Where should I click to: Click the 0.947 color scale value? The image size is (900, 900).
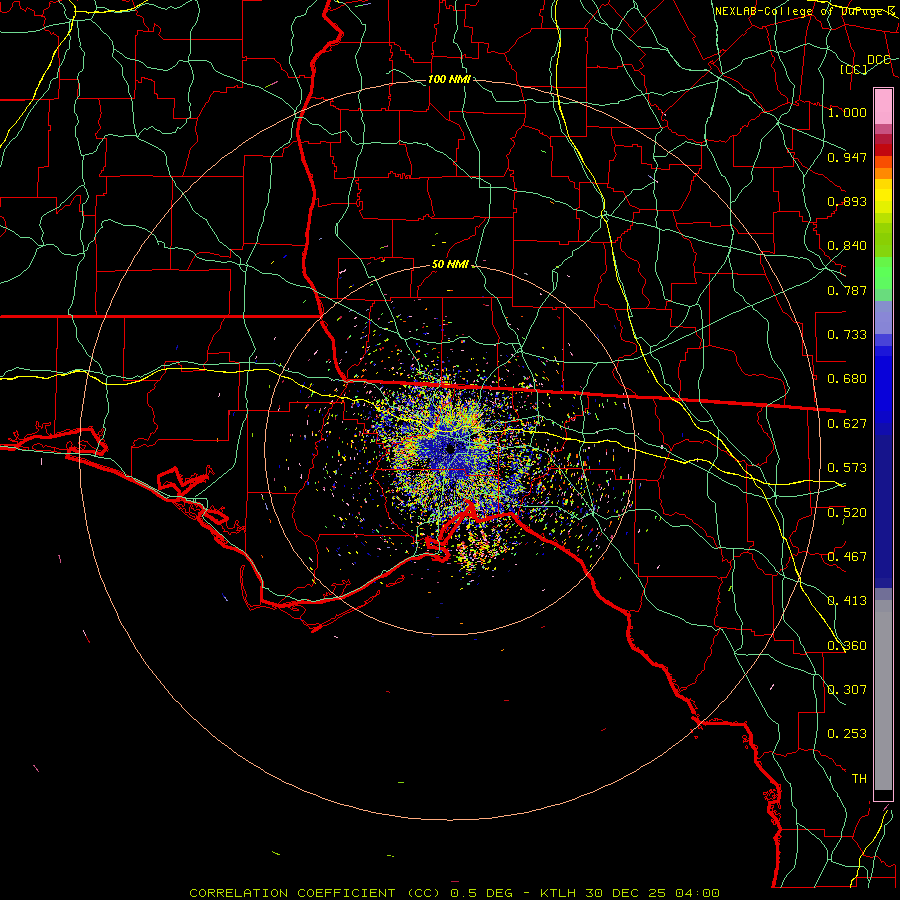[847, 157]
